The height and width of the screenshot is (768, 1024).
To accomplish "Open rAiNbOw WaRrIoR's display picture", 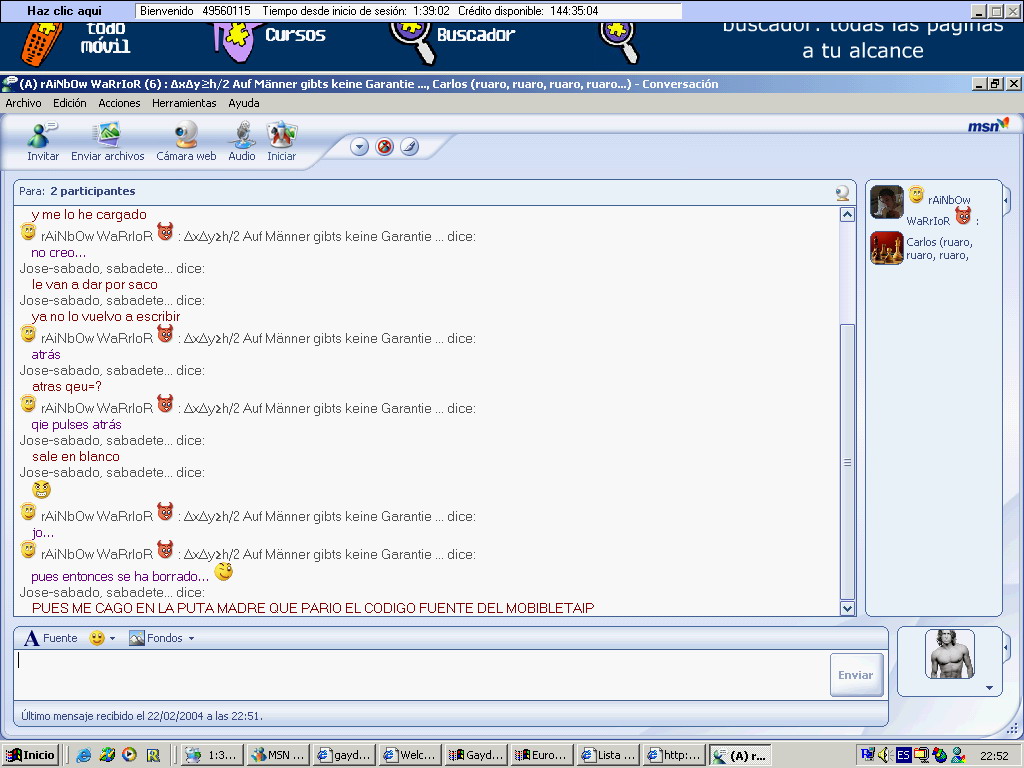I will point(887,202).
